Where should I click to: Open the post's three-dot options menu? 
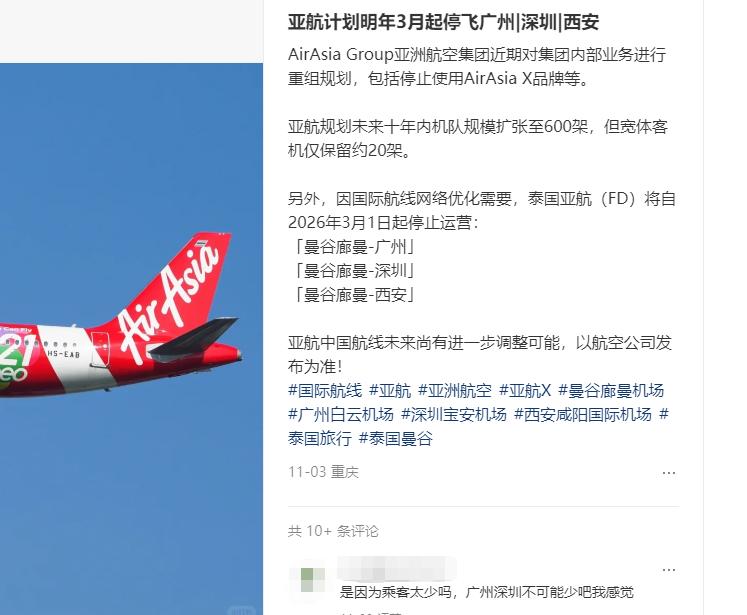668,473
